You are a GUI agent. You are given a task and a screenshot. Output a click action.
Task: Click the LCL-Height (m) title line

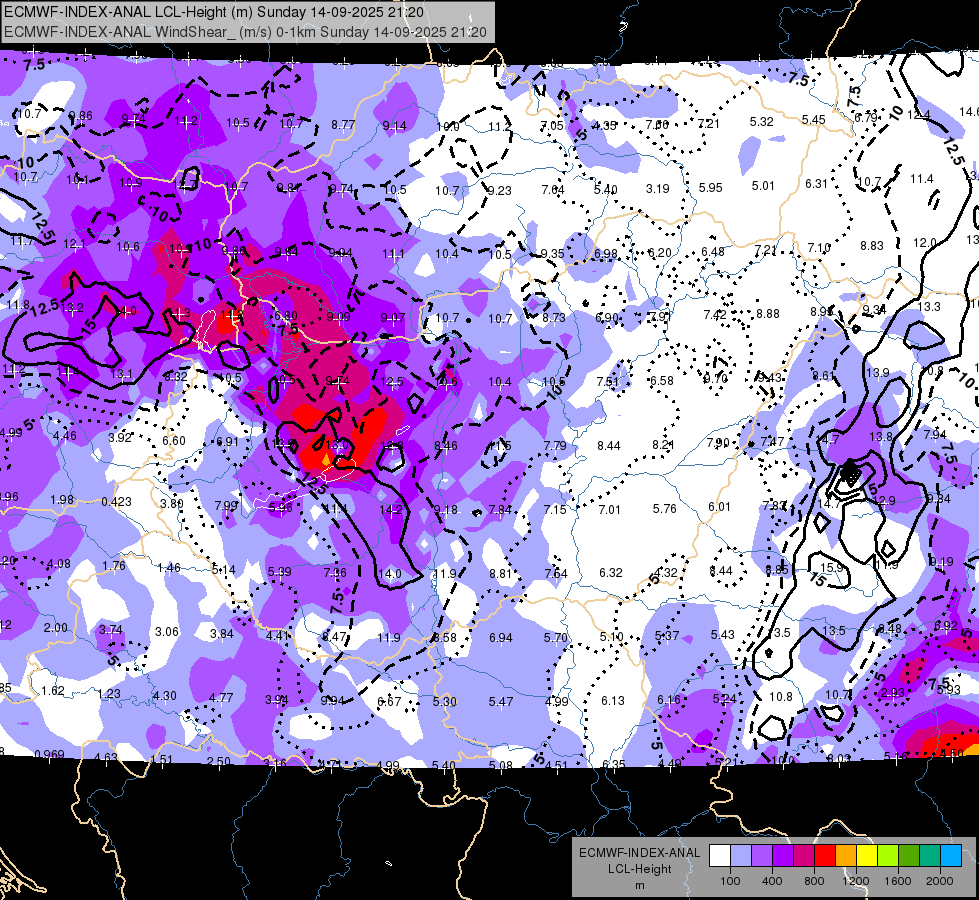coord(214,12)
